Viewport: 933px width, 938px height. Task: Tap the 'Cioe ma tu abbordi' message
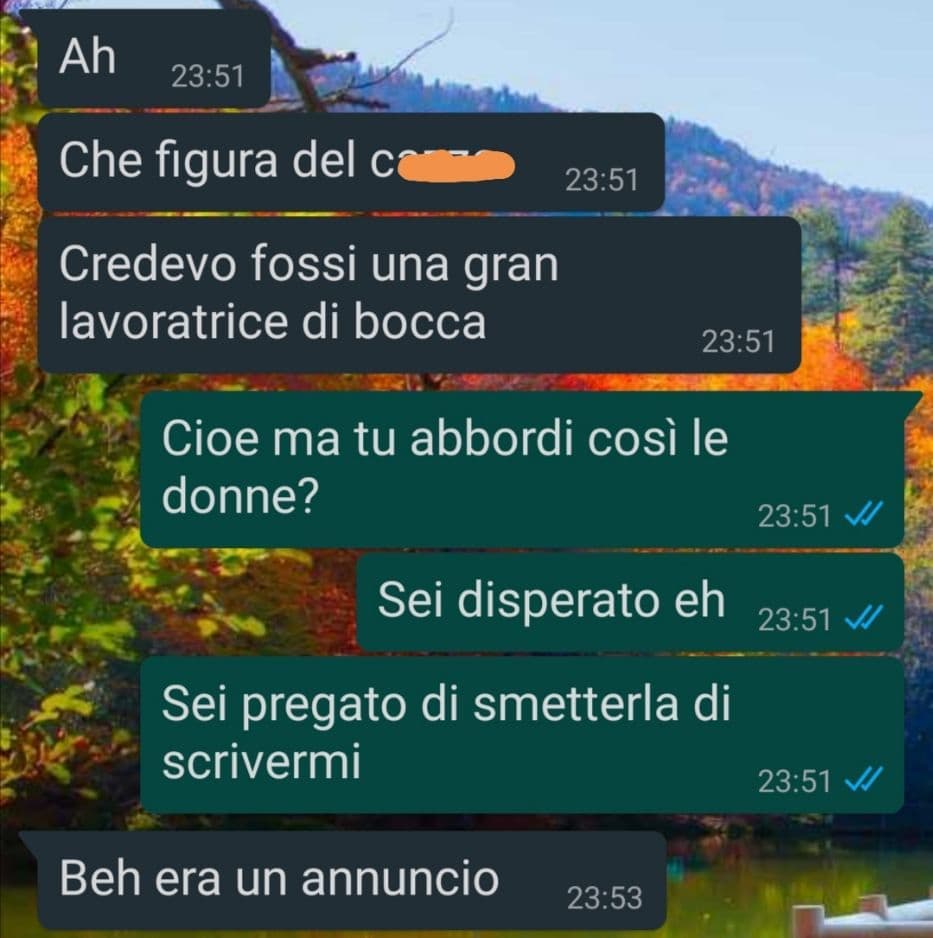(x=522, y=470)
